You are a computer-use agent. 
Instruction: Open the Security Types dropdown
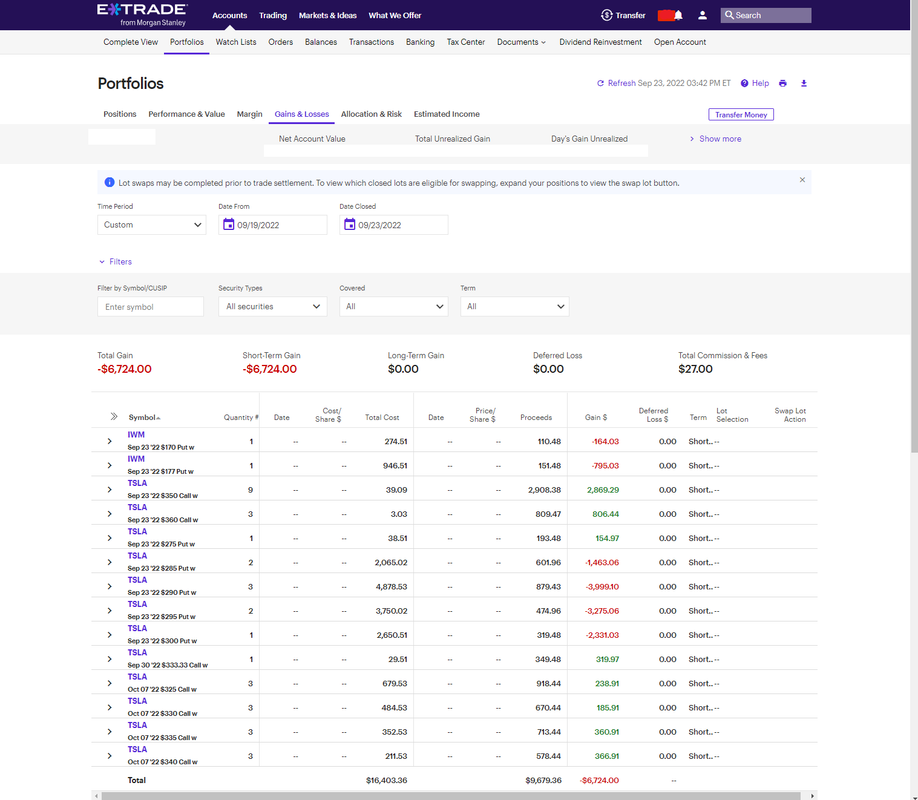pyautogui.click(x=273, y=306)
